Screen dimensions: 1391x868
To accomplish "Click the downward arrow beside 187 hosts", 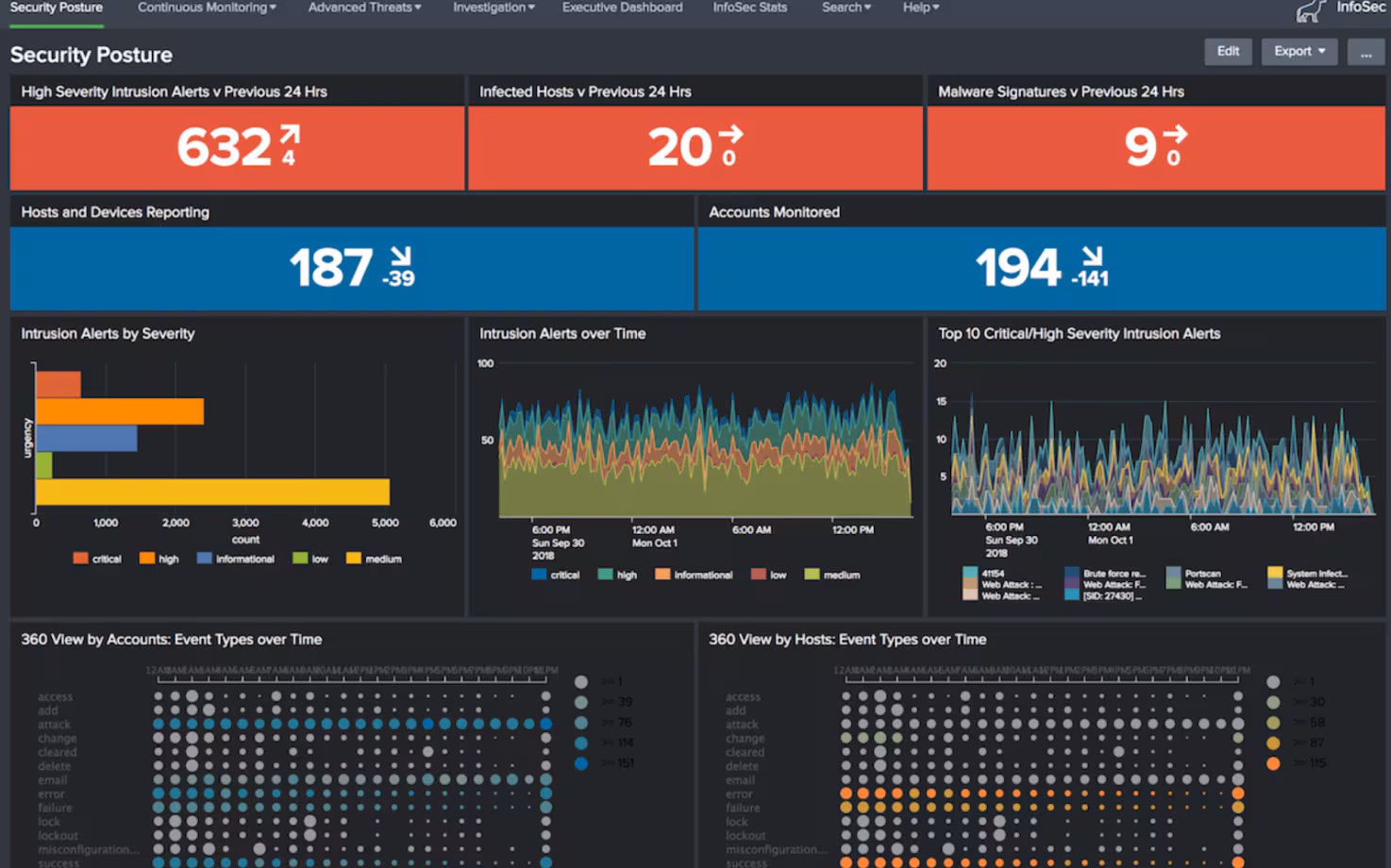I will click(x=401, y=256).
